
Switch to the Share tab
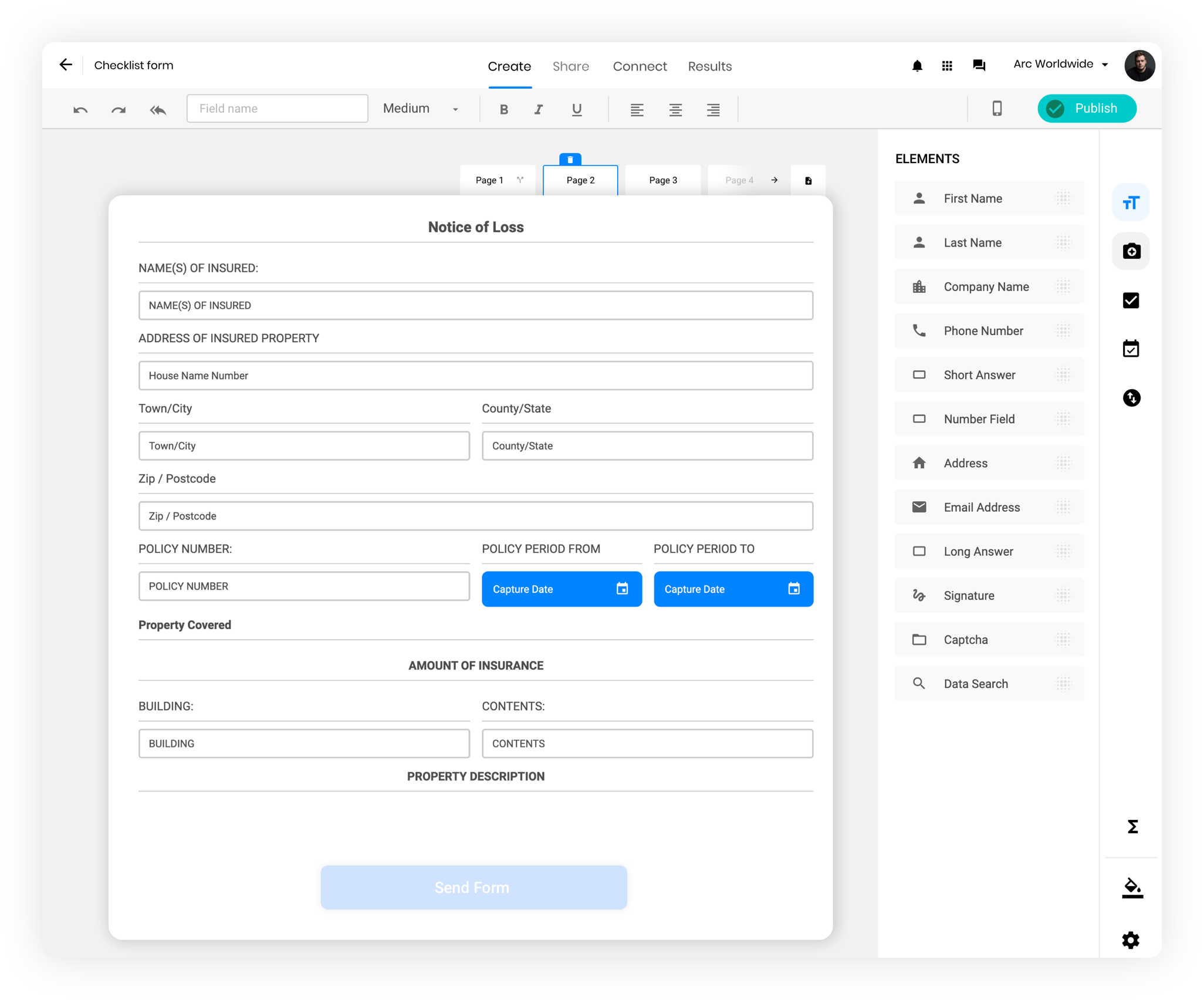click(x=571, y=66)
